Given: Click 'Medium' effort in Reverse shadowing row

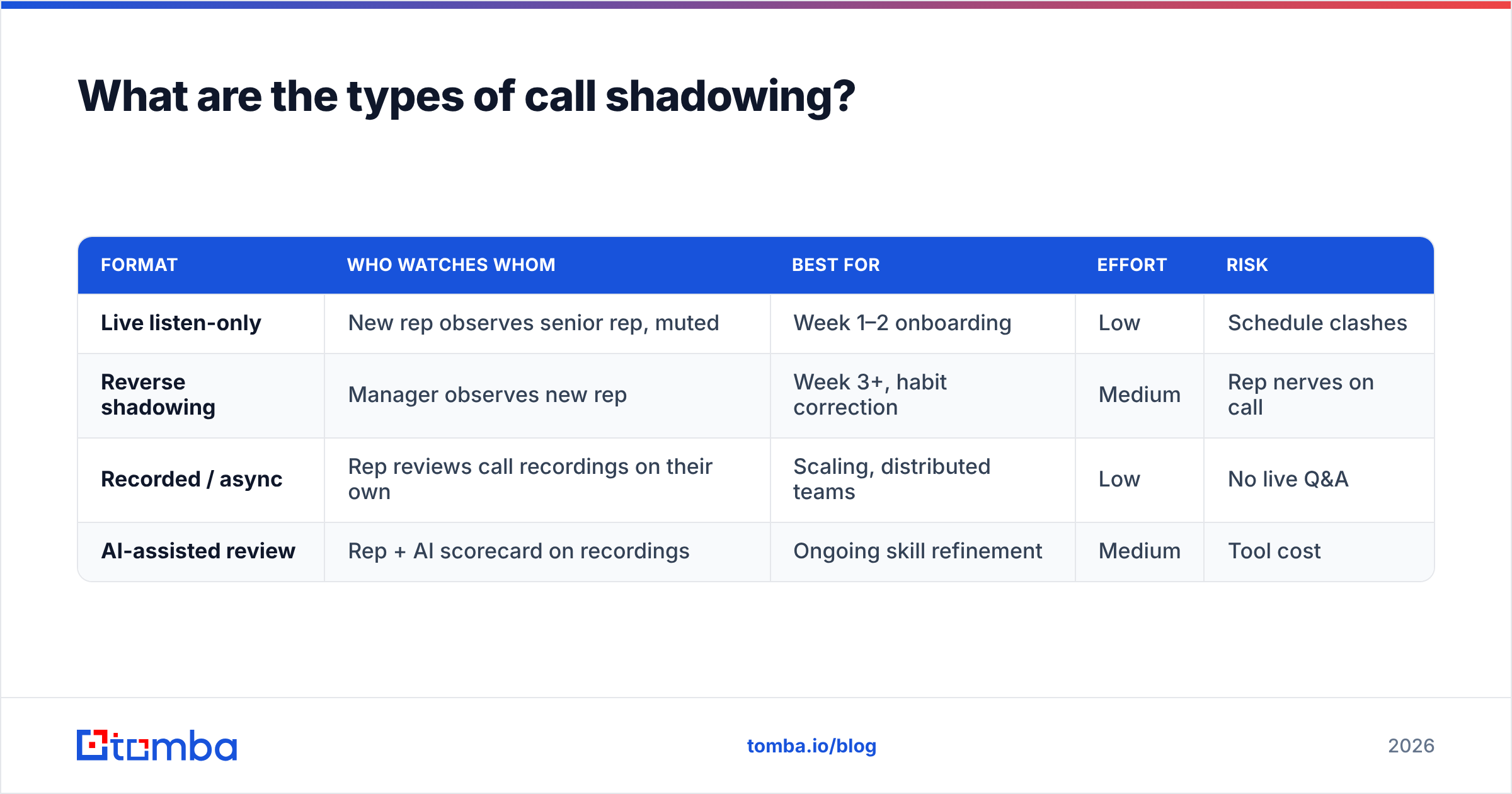Looking at the screenshot, I should (1139, 394).
